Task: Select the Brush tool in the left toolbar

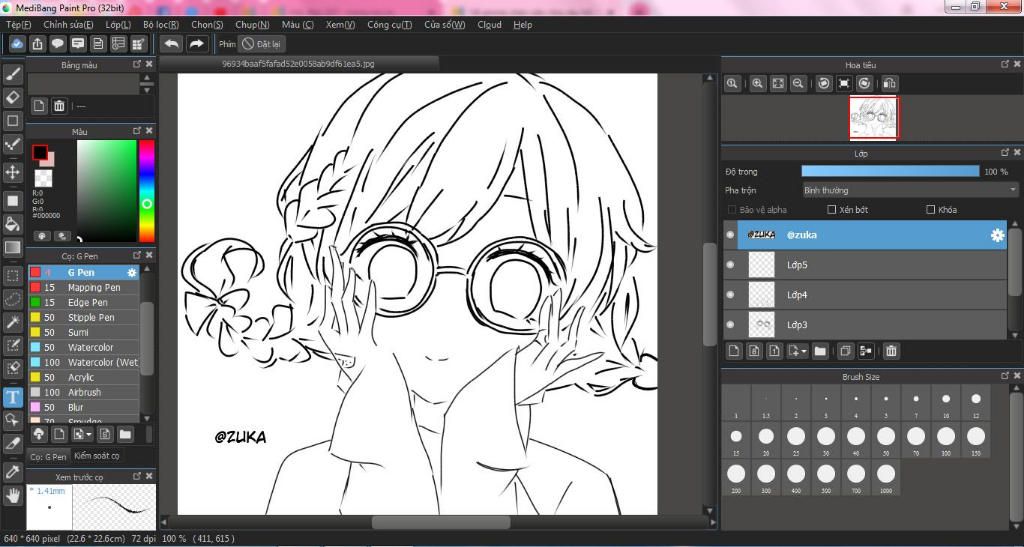Action: coord(13,74)
